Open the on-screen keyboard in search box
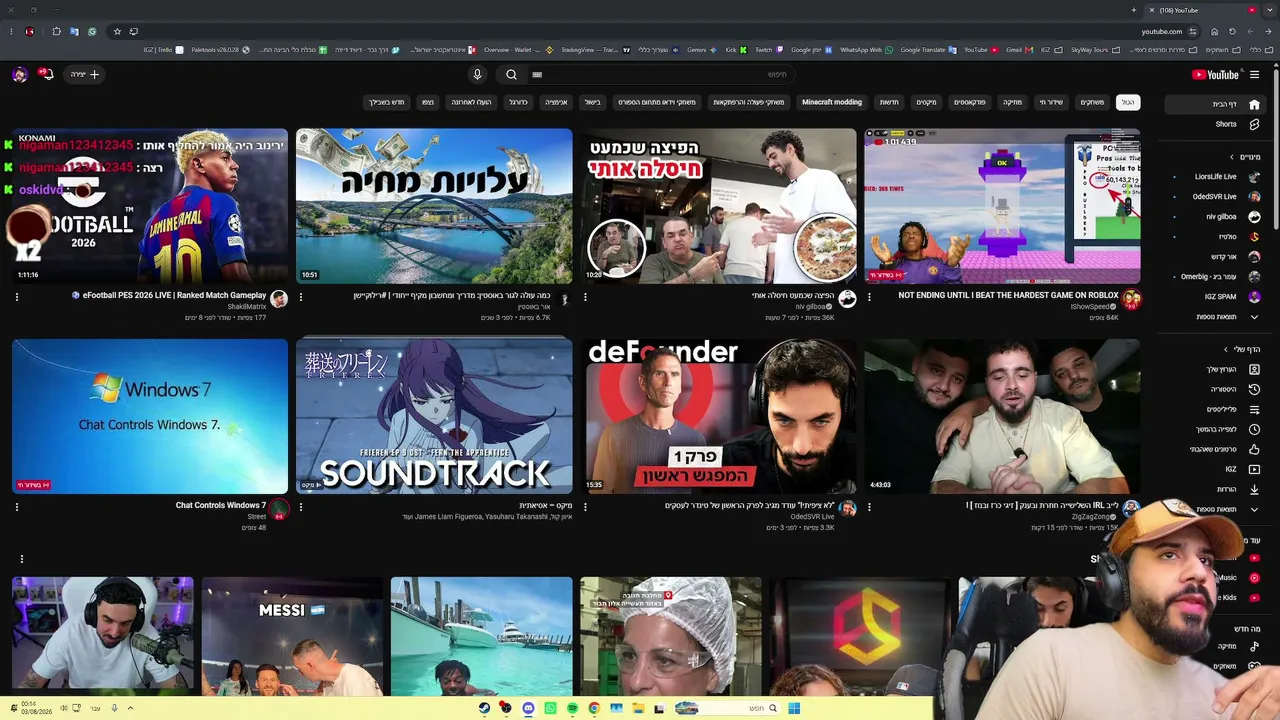The width and height of the screenshot is (1280, 720). 537,74
